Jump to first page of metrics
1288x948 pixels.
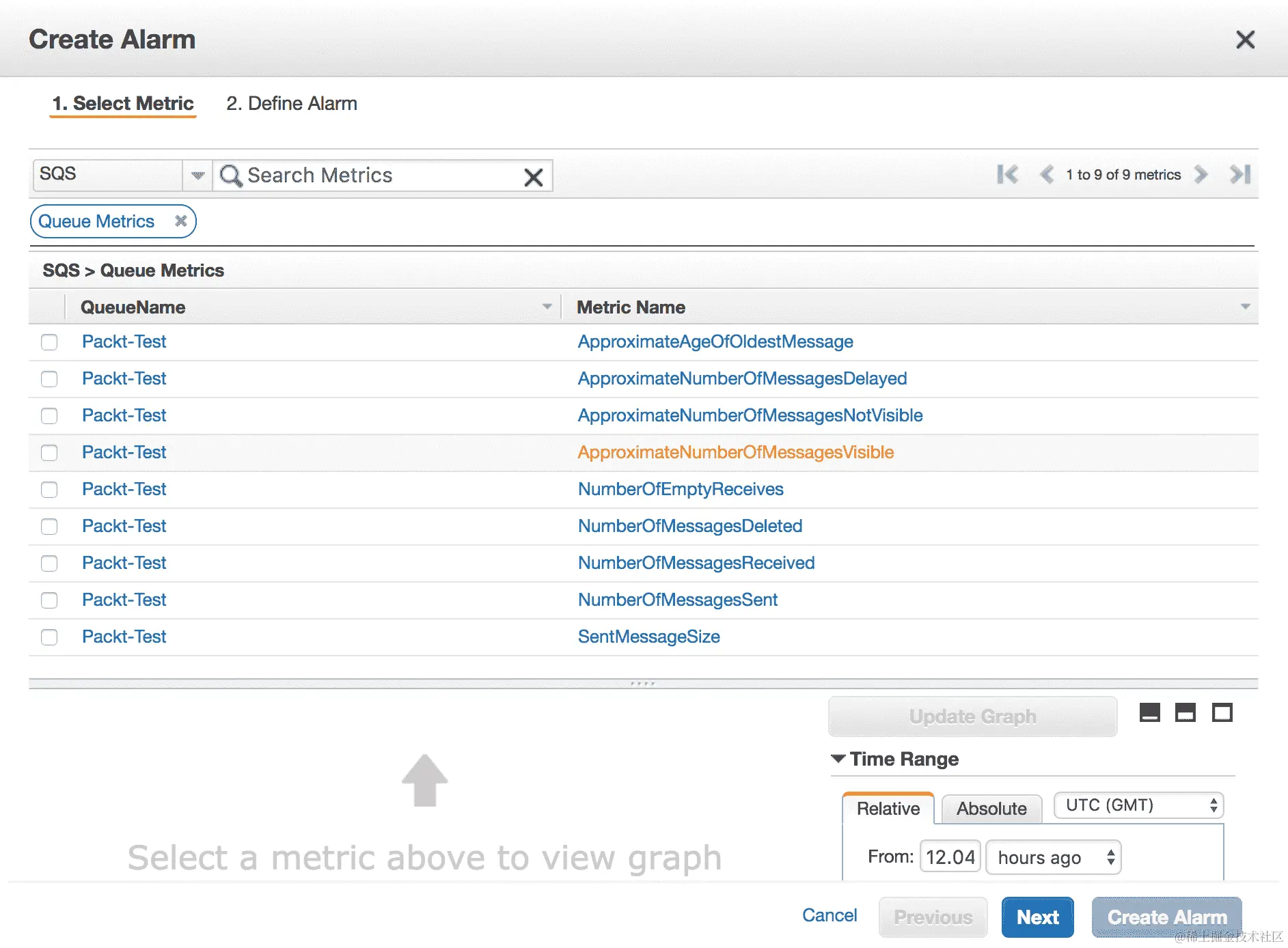pos(1007,175)
